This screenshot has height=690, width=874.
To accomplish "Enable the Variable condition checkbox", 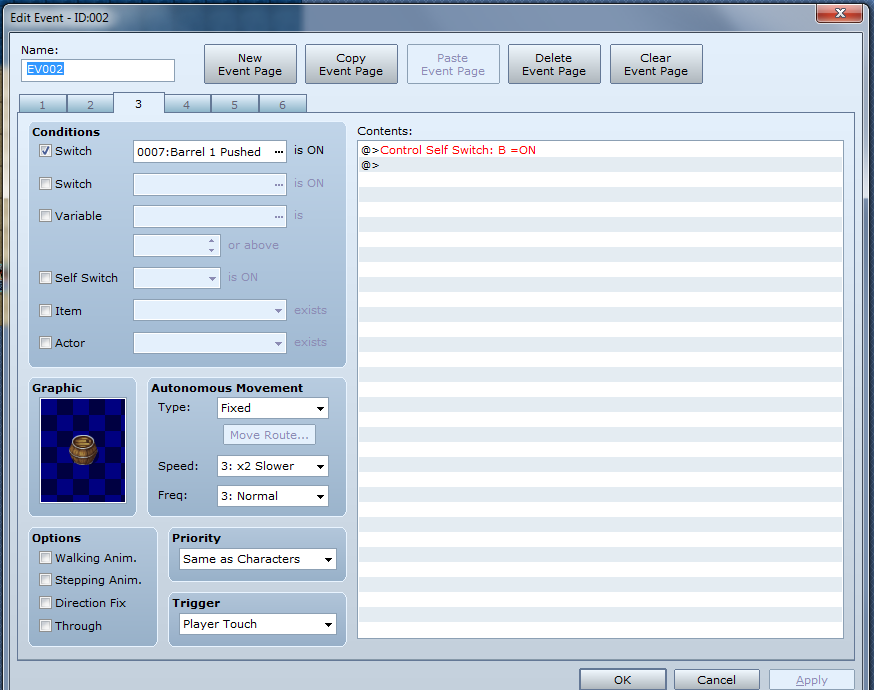I will (45, 215).
